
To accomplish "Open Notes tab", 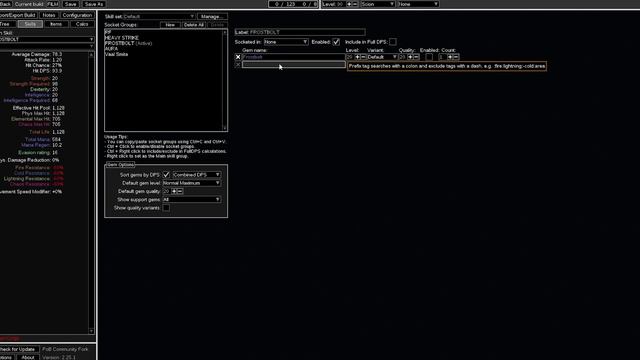I will (x=49, y=15).
